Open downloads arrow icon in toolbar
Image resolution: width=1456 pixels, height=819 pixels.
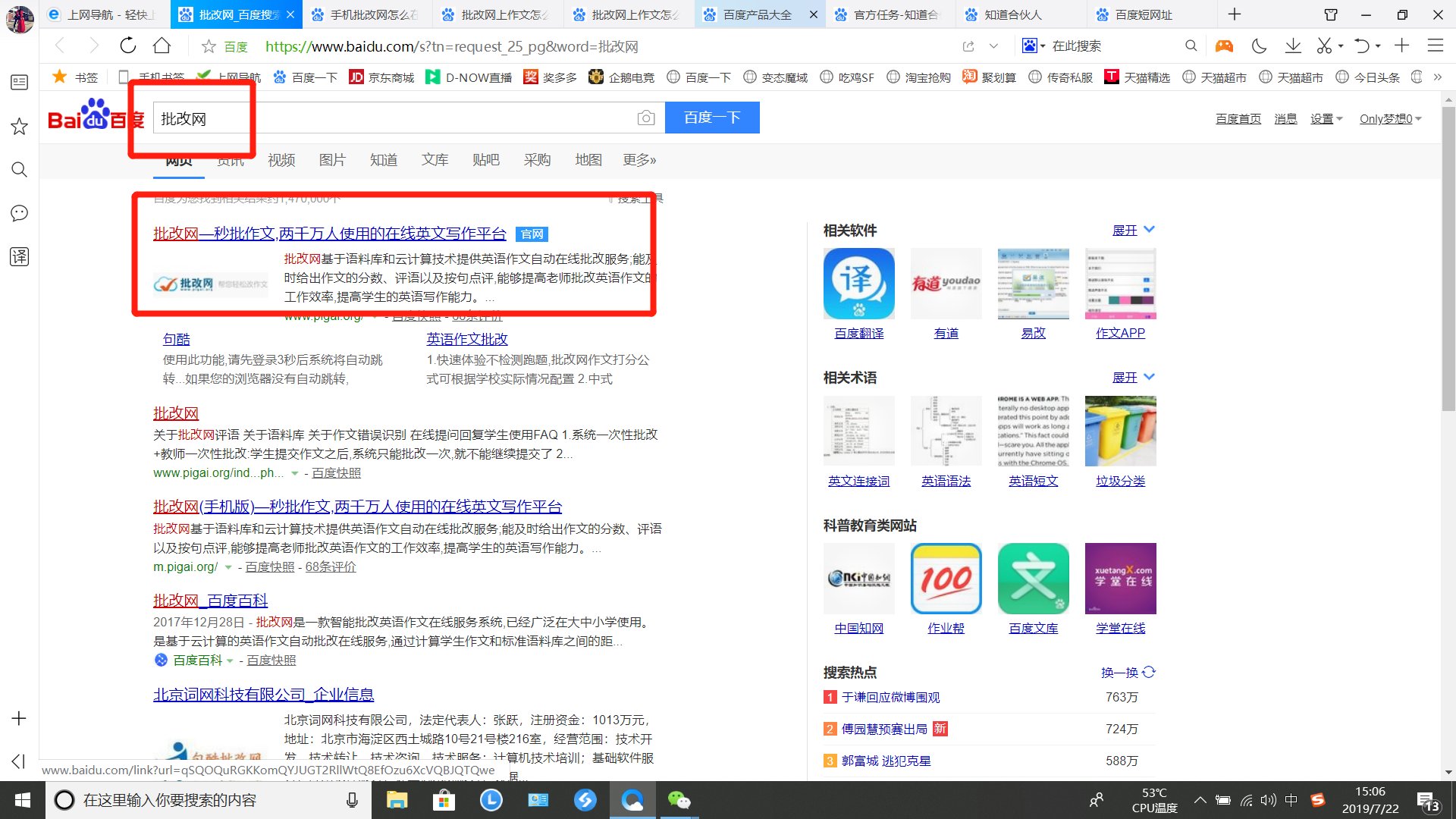click(x=1293, y=46)
